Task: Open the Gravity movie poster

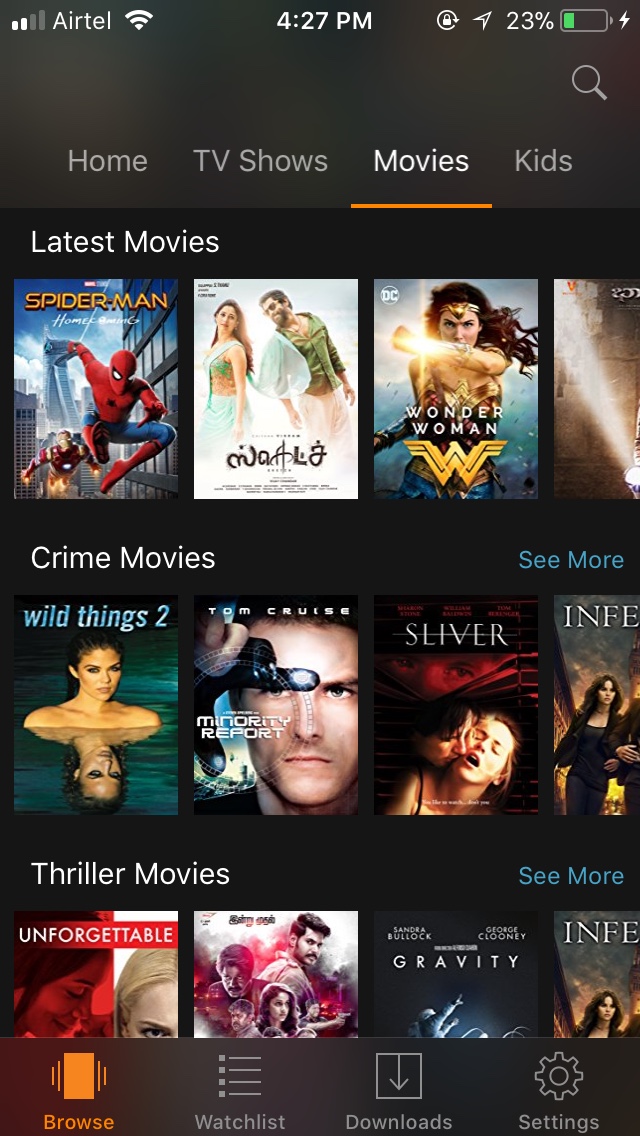Action: pos(456,974)
